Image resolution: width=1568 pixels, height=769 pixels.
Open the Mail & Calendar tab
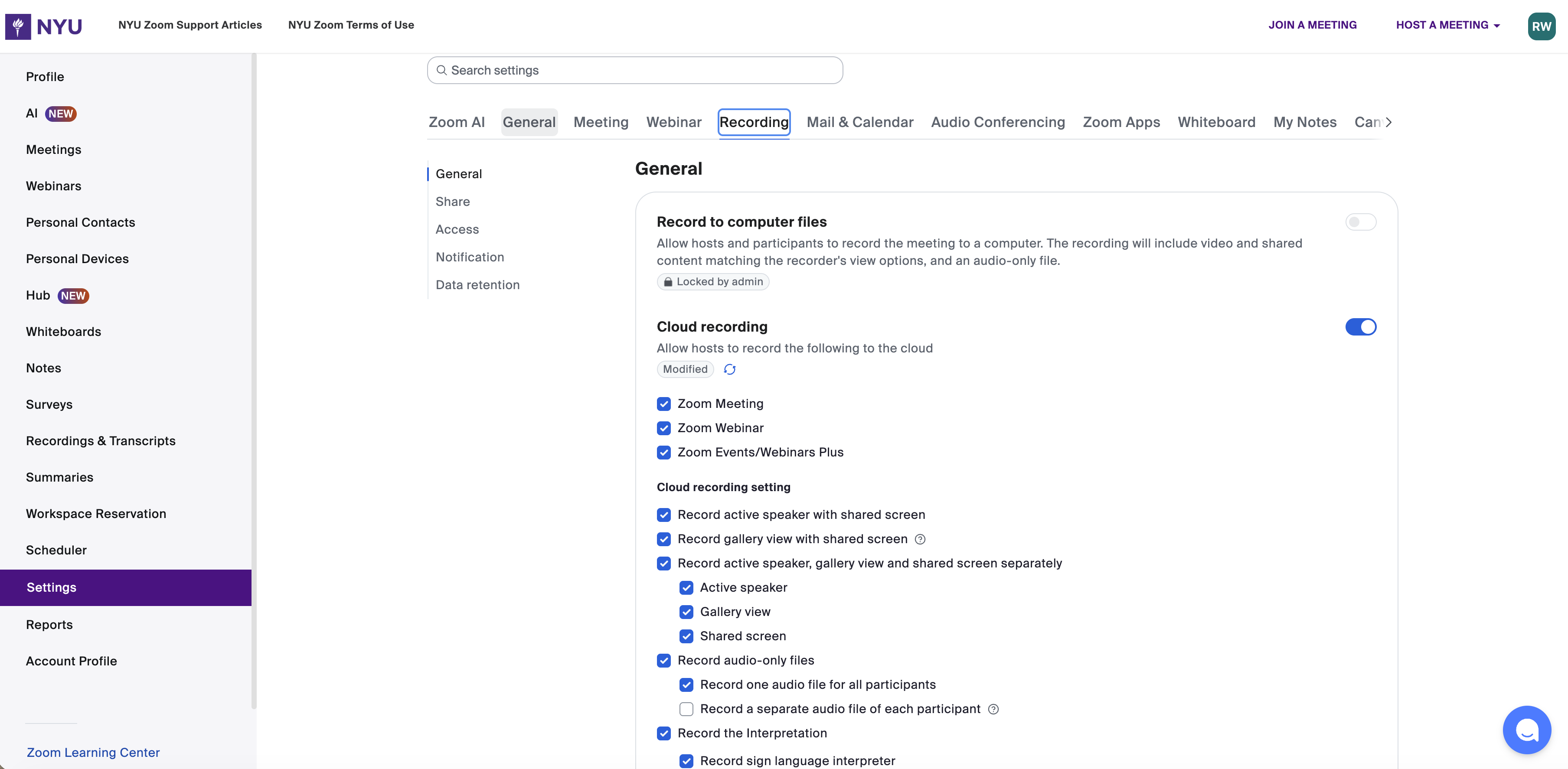[860, 122]
